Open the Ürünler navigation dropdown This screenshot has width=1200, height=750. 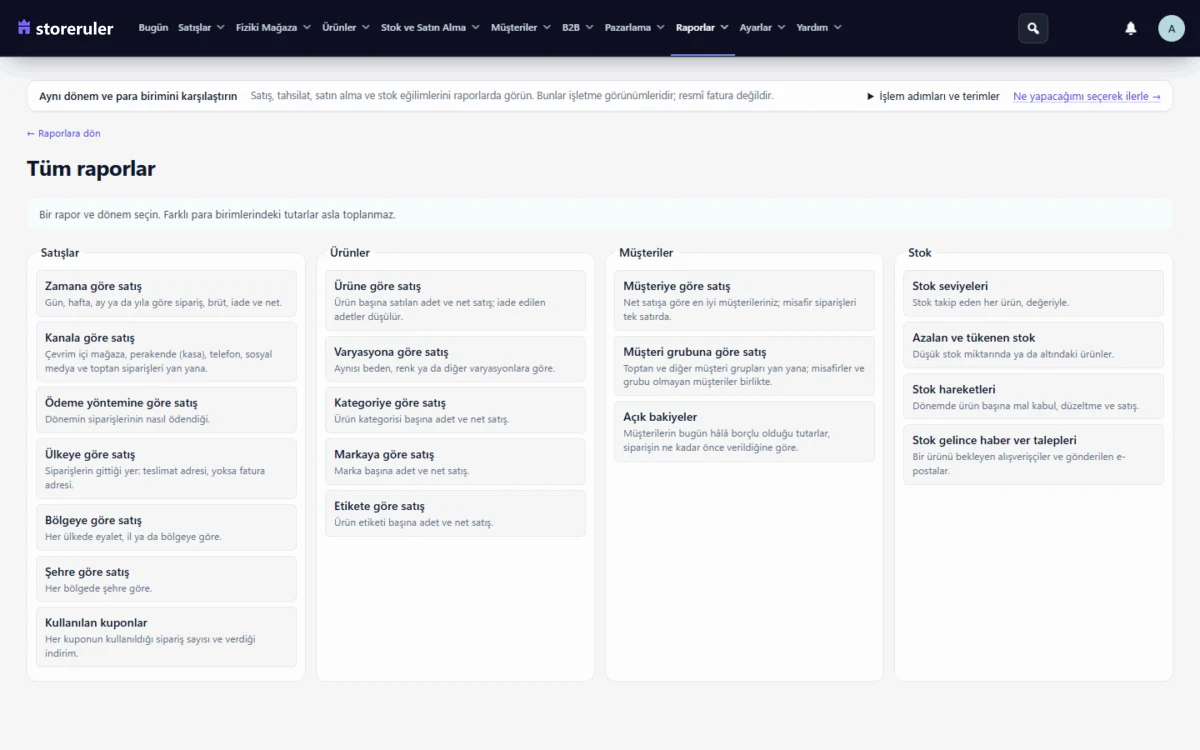pyautogui.click(x=346, y=28)
